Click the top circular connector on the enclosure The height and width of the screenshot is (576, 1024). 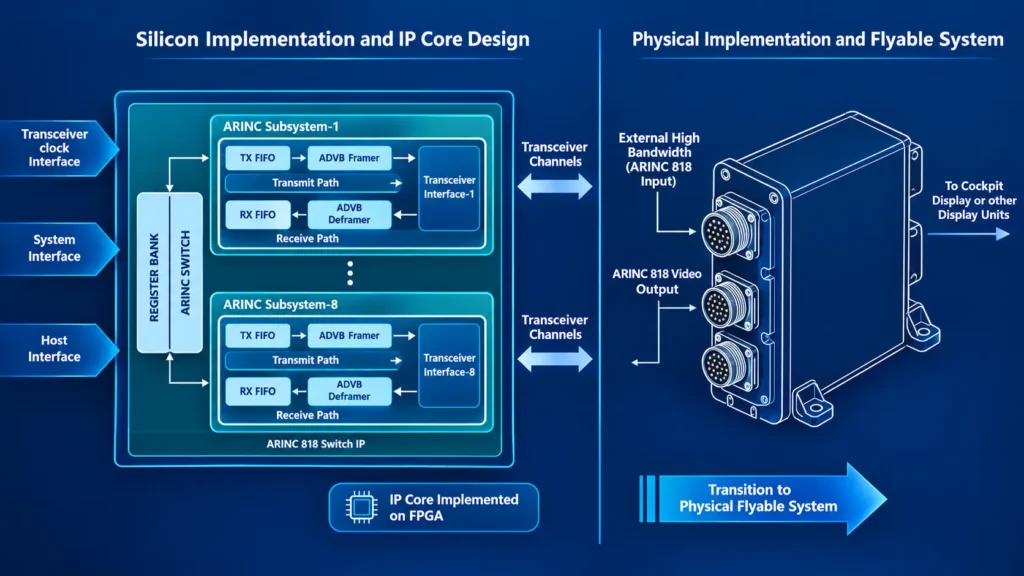pyautogui.click(x=727, y=231)
